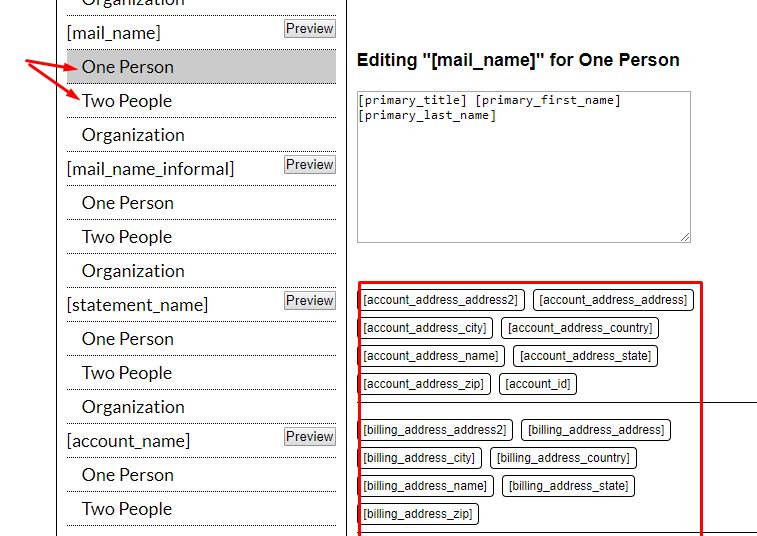The image size is (757, 536).
Task: Open One Person under [mail_name_informal]
Action: [x=128, y=203]
